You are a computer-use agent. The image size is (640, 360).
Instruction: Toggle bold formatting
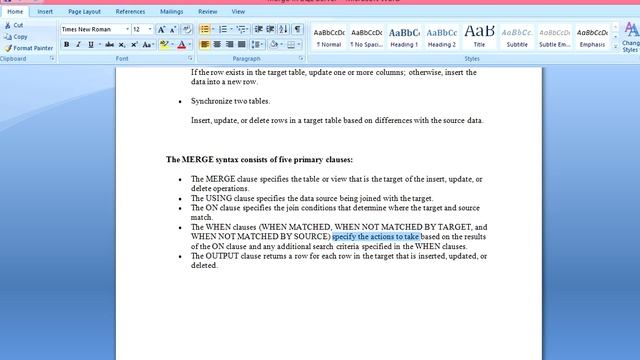click(66, 44)
